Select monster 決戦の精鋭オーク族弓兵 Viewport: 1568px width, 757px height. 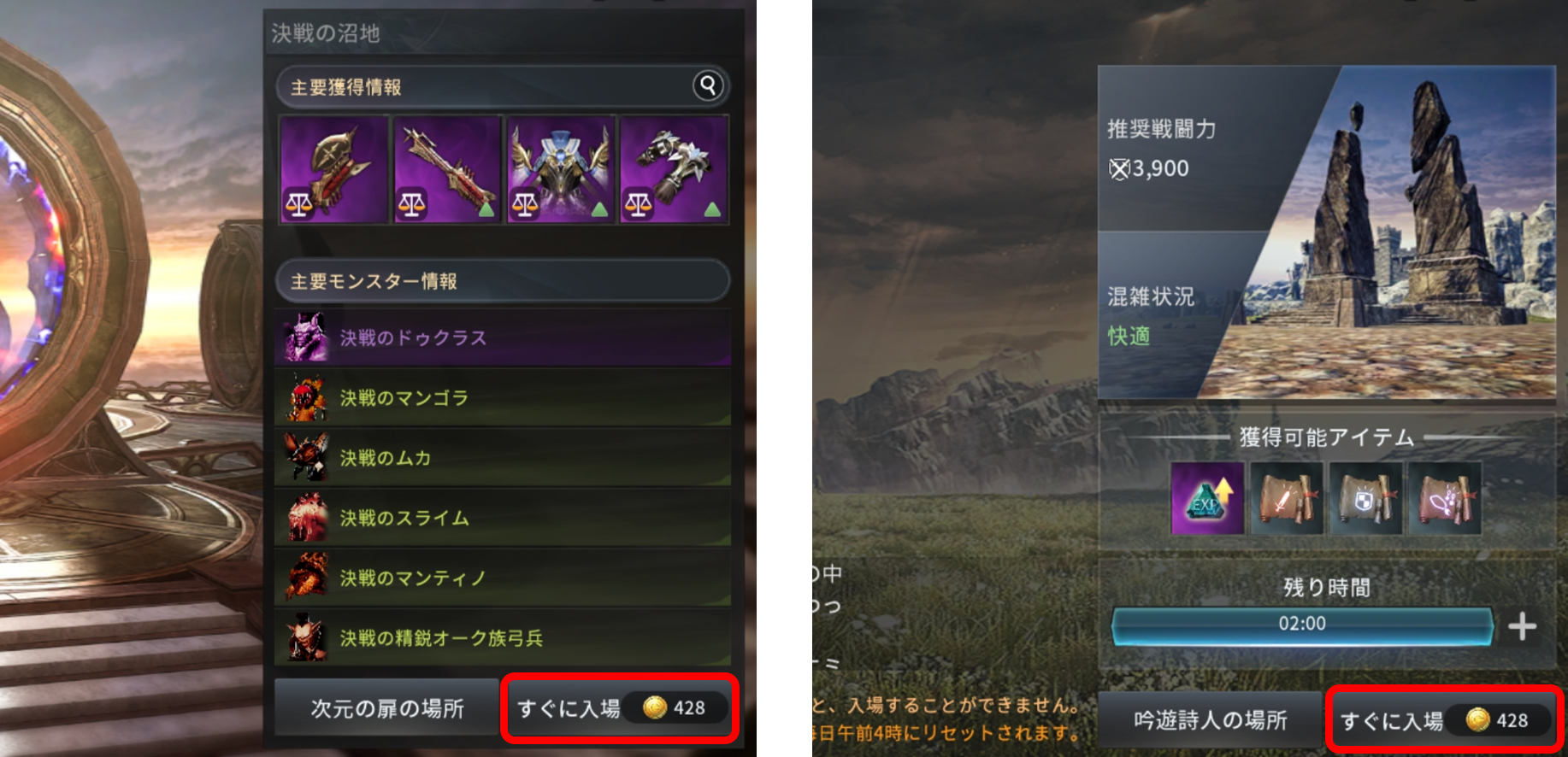(503, 637)
